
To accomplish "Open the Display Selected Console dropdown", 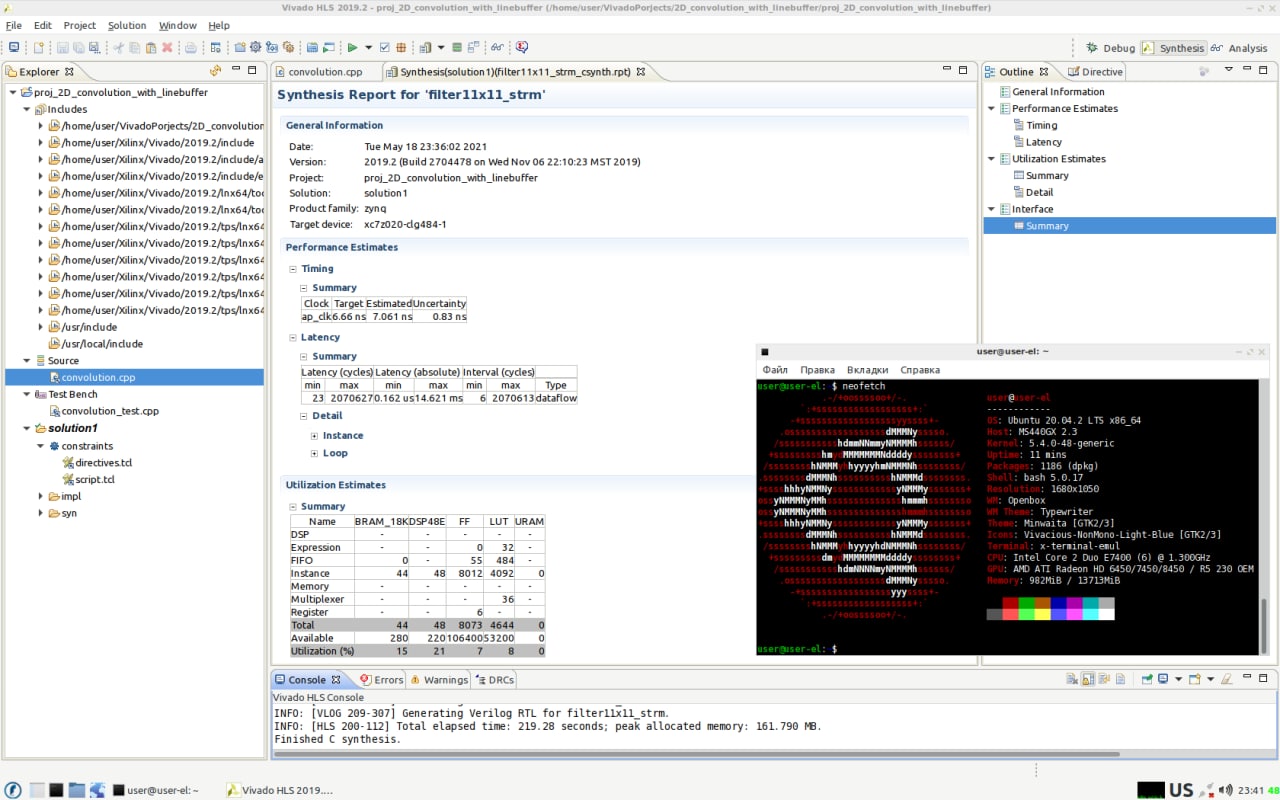I will tap(1179, 679).
